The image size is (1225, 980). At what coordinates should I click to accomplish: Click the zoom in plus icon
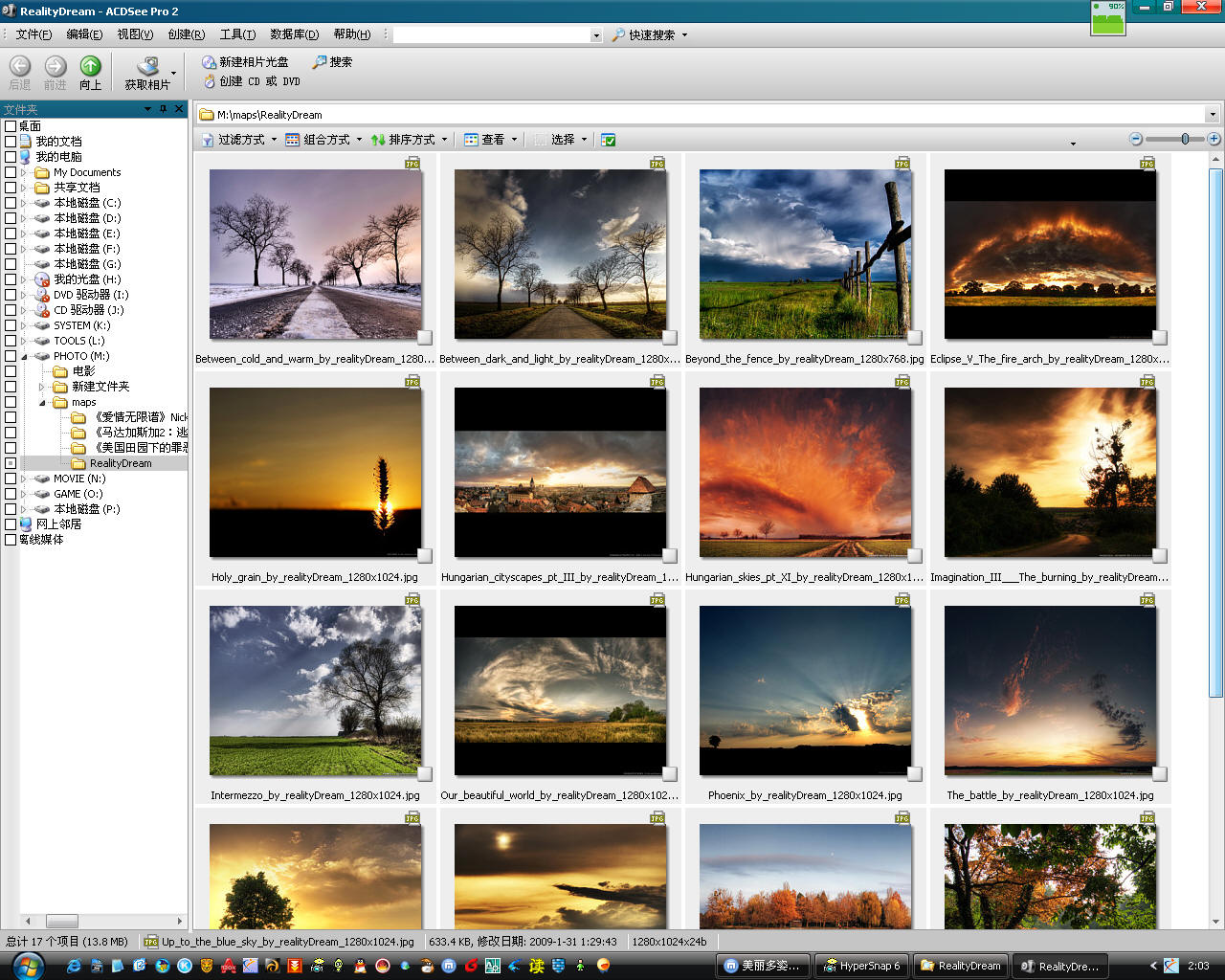[1214, 139]
